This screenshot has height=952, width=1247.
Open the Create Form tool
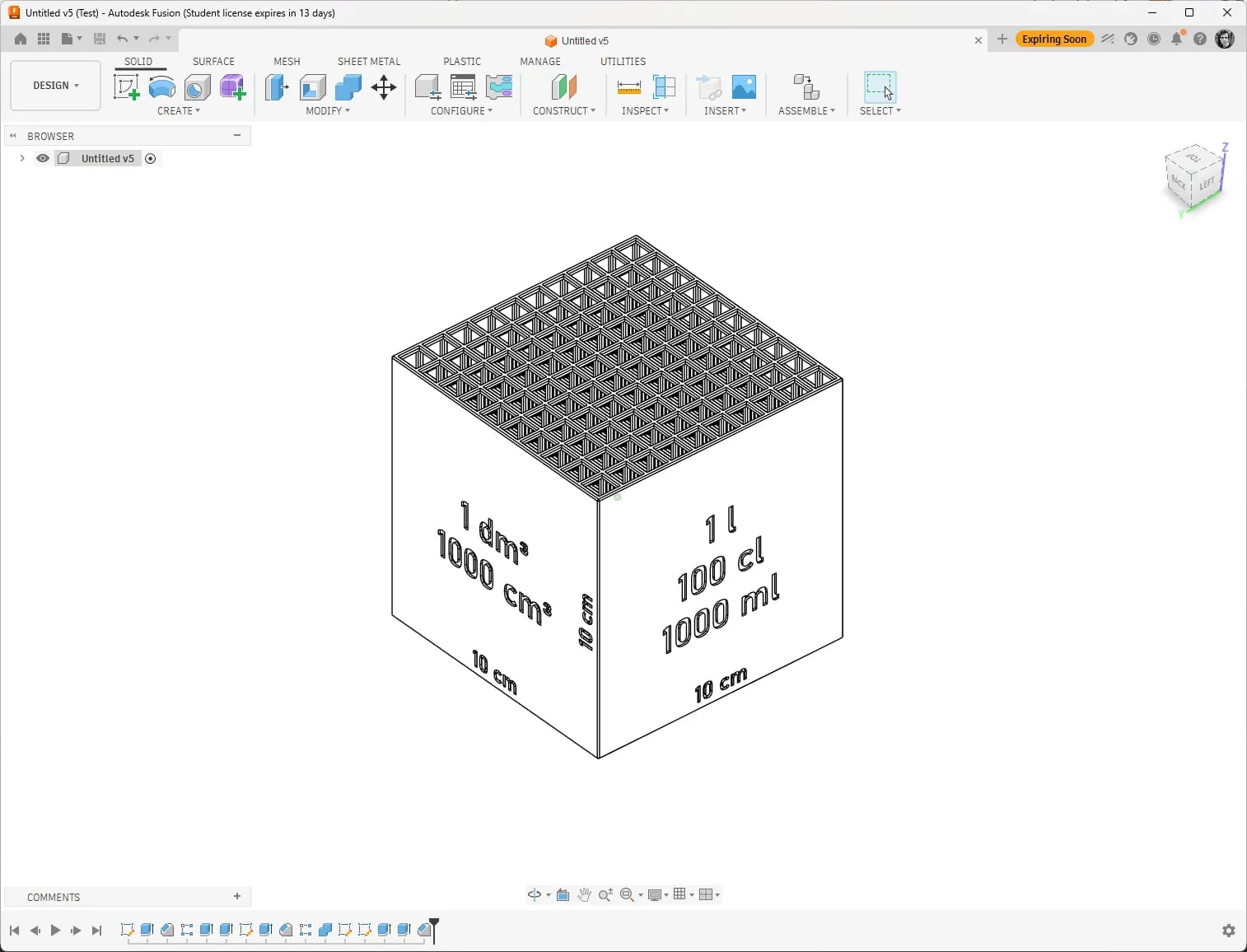click(232, 86)
